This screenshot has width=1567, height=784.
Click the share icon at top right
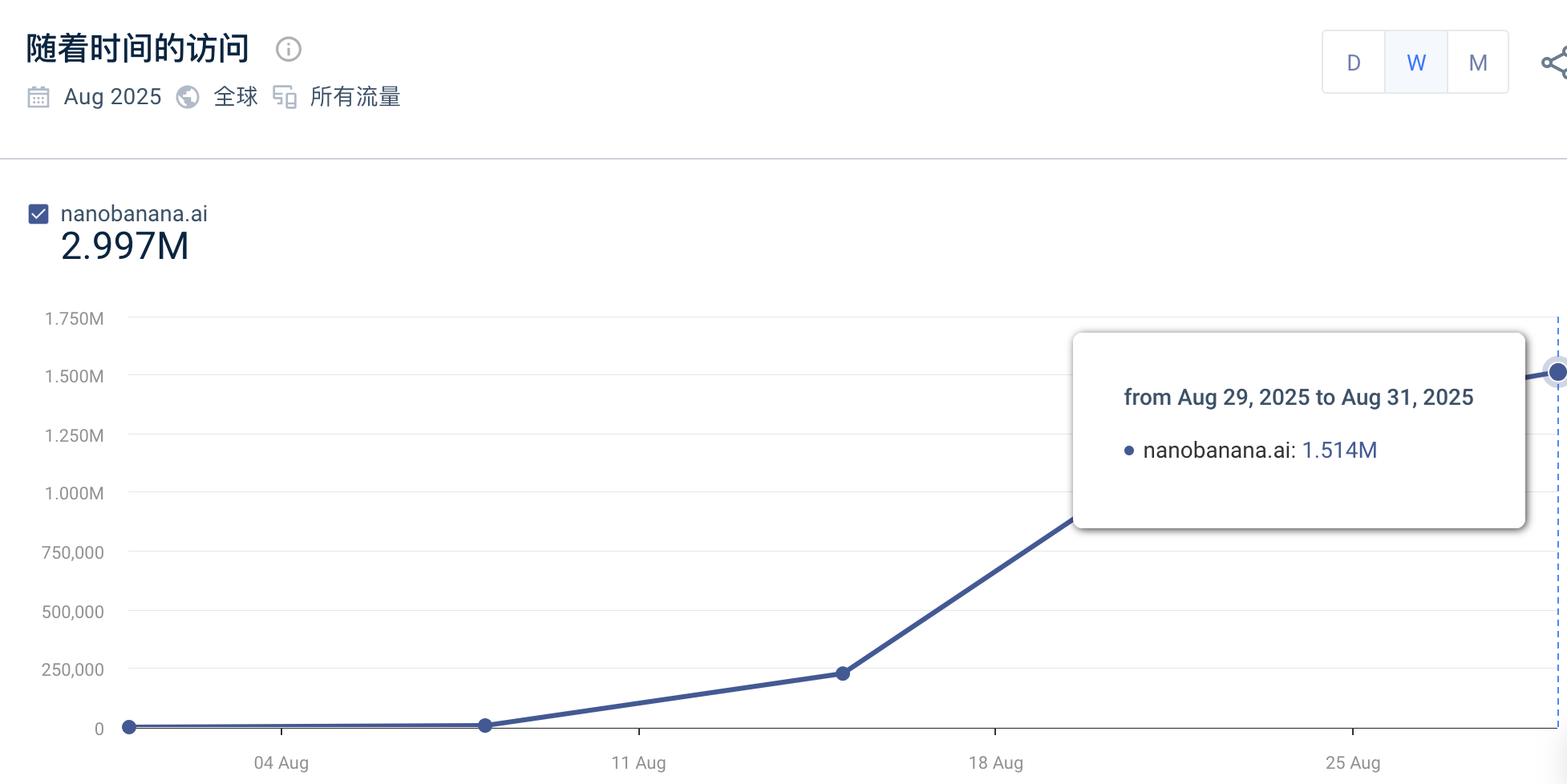(x=1554, y=63)
